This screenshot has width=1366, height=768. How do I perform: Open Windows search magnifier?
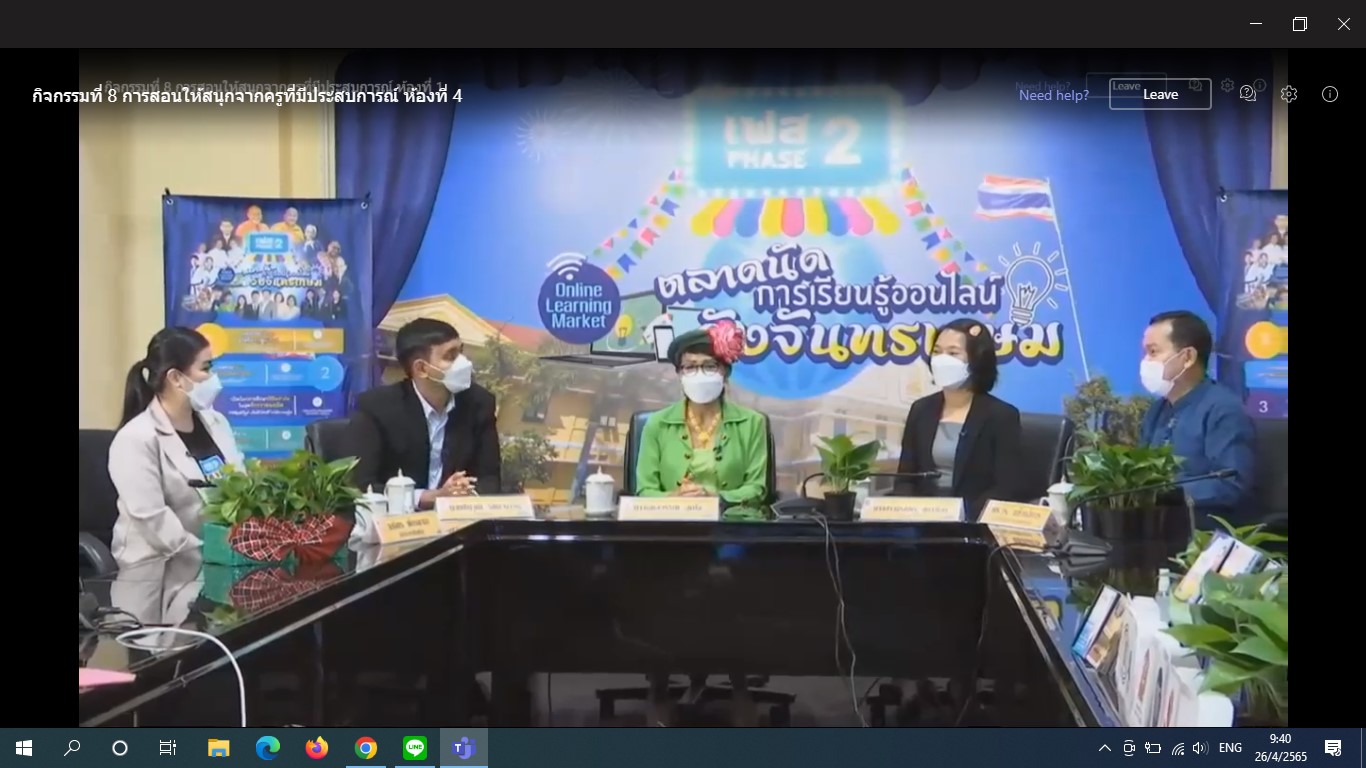tap(72, 748)
